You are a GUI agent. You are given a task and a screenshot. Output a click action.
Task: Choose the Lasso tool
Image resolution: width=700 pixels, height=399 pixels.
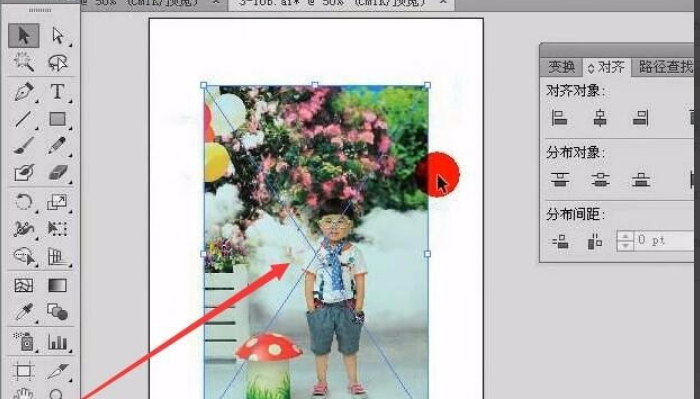tap(58, 63)
